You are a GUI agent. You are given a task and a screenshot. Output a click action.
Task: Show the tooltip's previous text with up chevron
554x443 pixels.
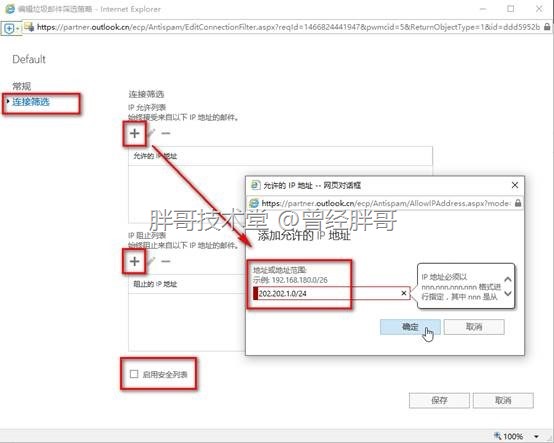pyautogui.click(x=508, y=279)
